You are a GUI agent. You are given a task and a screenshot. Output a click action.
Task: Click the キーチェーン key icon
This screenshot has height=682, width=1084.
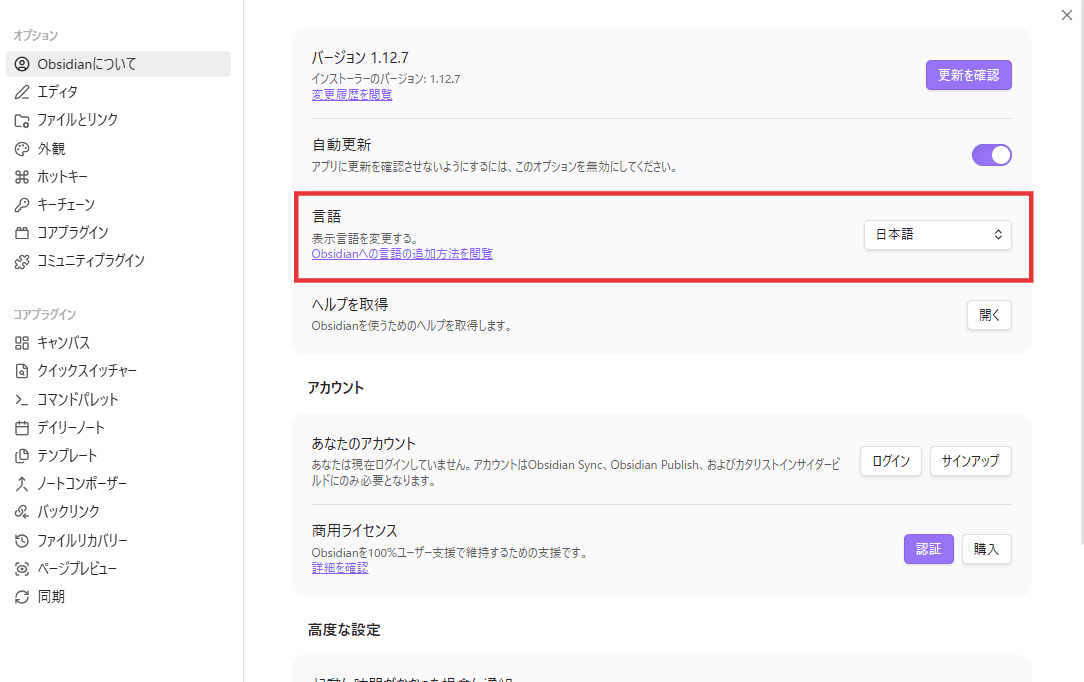tap(22, 205)
